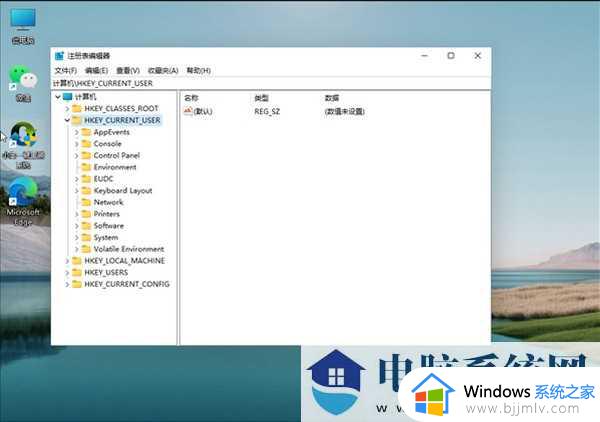Click the (数值未设置) data cell
This screenshot has height=422, width=600.
pyautogui.click(x=344, y=111)
